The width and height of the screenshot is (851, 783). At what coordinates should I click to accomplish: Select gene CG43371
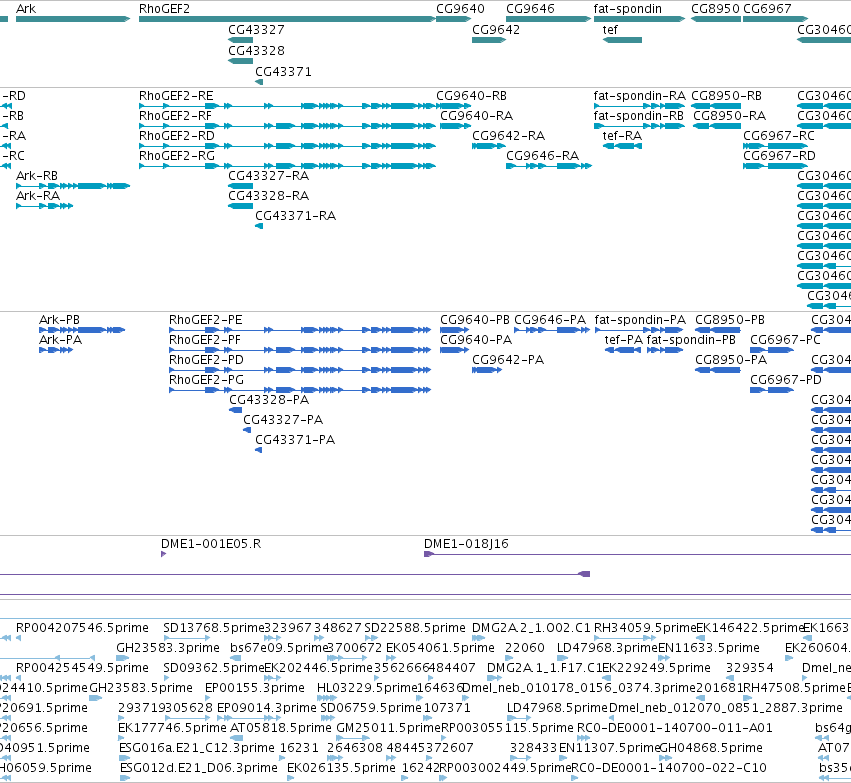pyautogui.click(x=259, y=82)
